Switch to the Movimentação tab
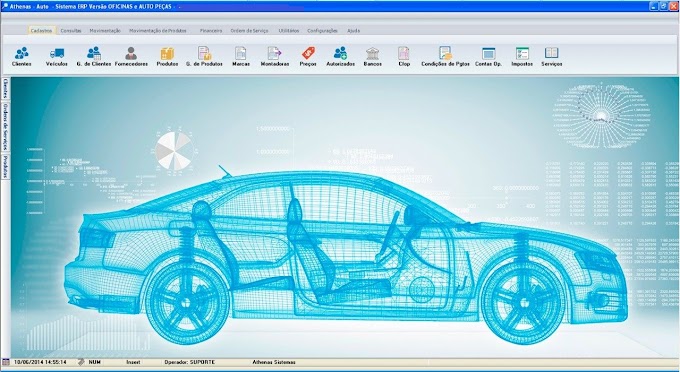 (105, 31)
